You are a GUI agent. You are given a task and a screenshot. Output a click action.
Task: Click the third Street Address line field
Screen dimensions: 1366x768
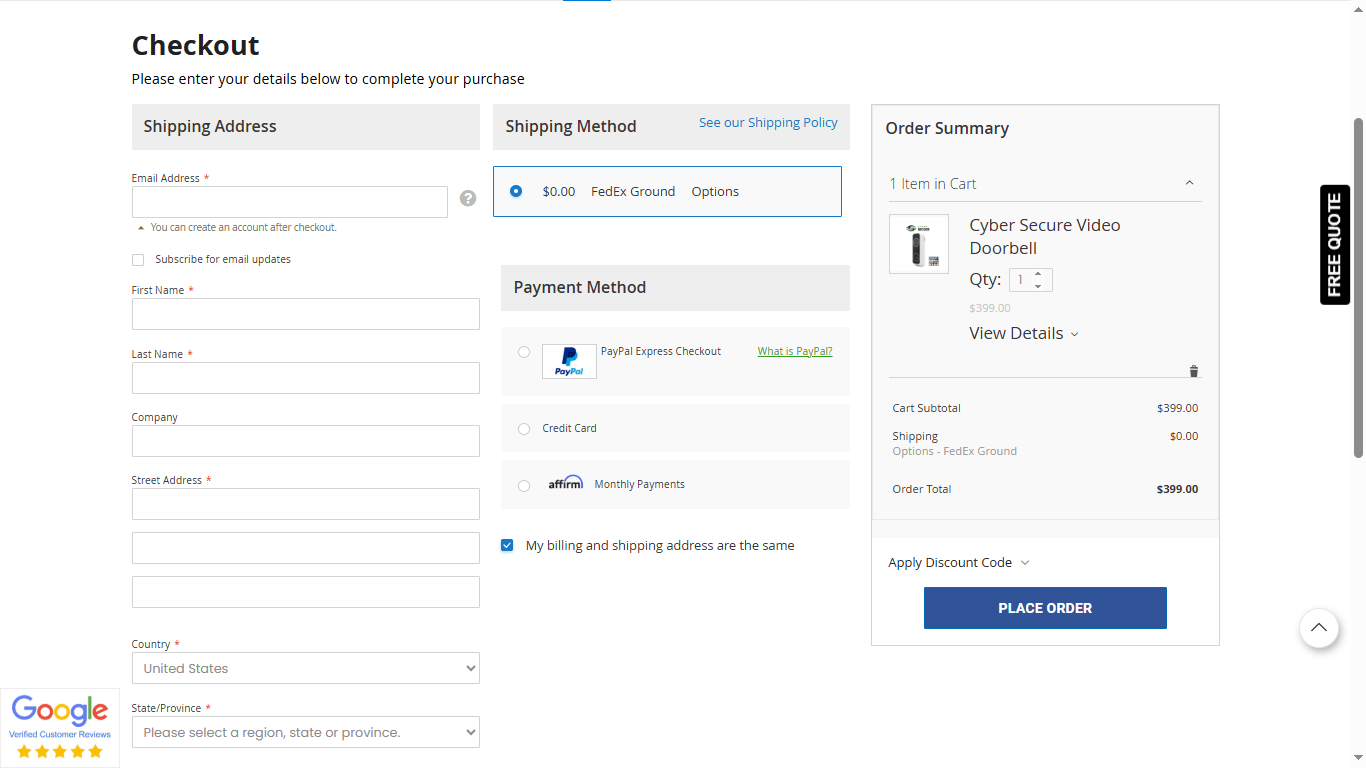(x=306, y=592)
